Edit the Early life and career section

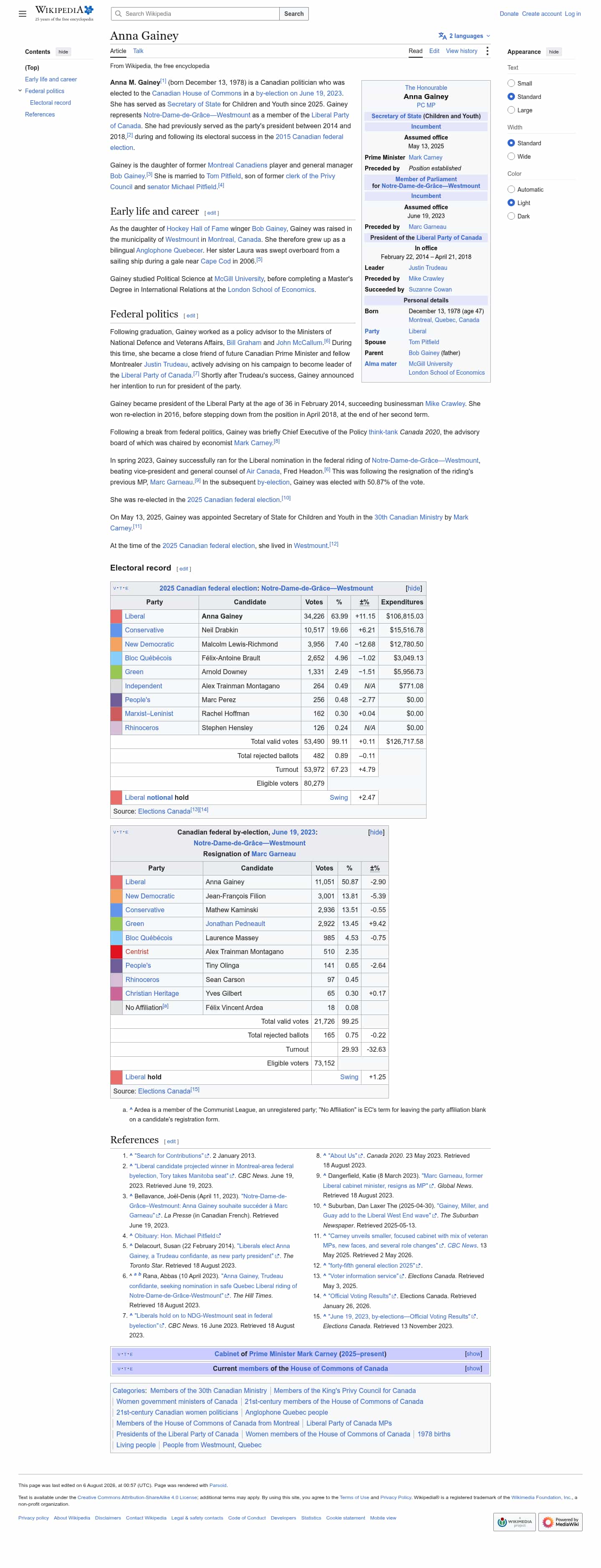click(212, 213)
